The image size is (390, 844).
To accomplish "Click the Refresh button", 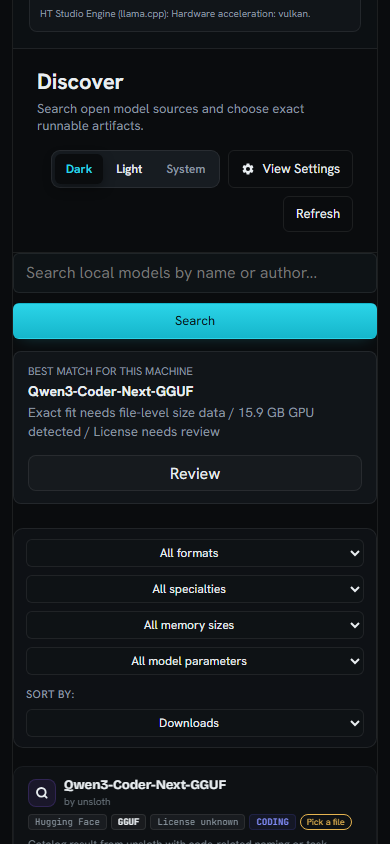I will tap(318, 214).
